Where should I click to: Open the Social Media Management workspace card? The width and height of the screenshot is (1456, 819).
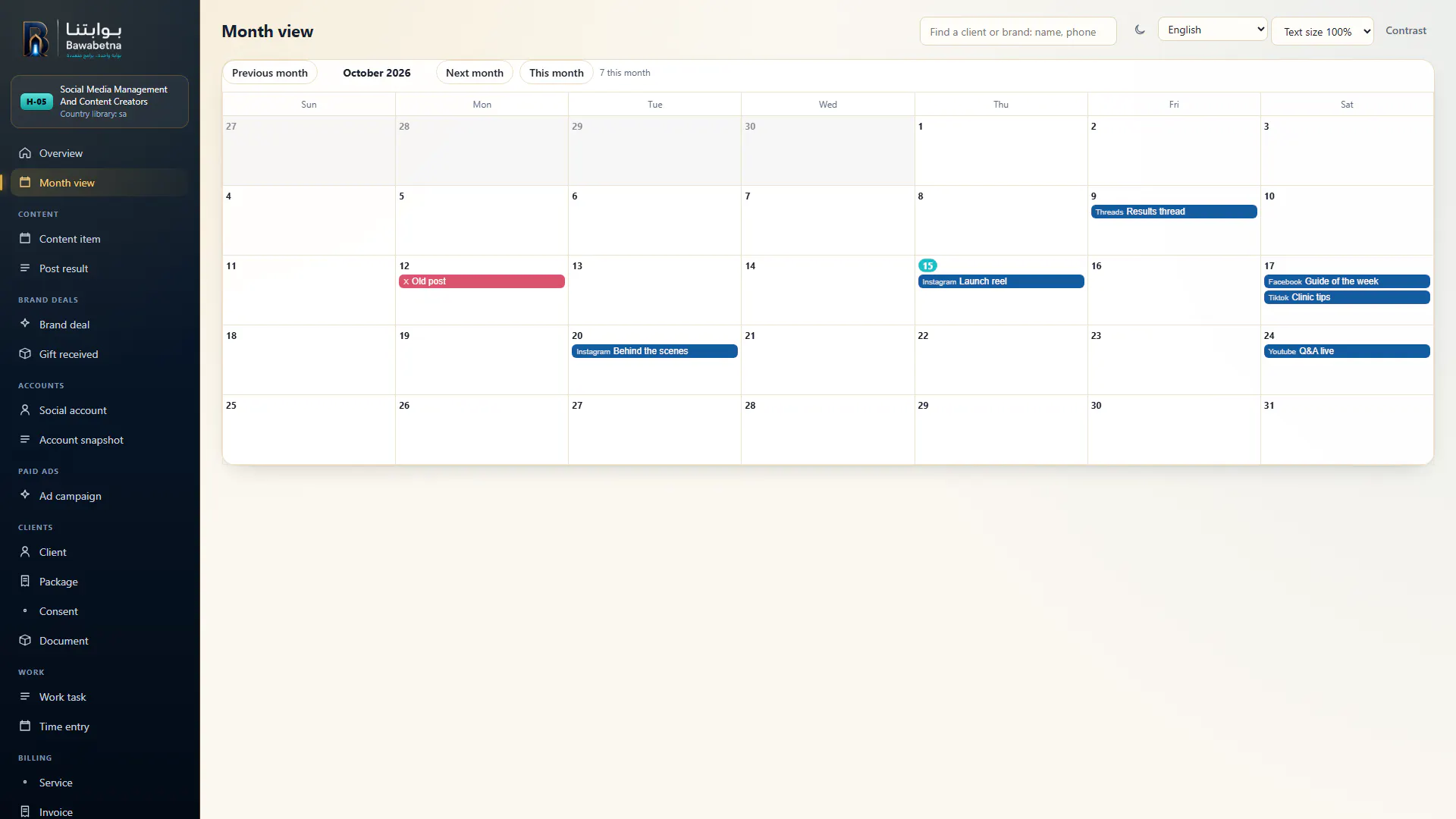coord(100,102)
